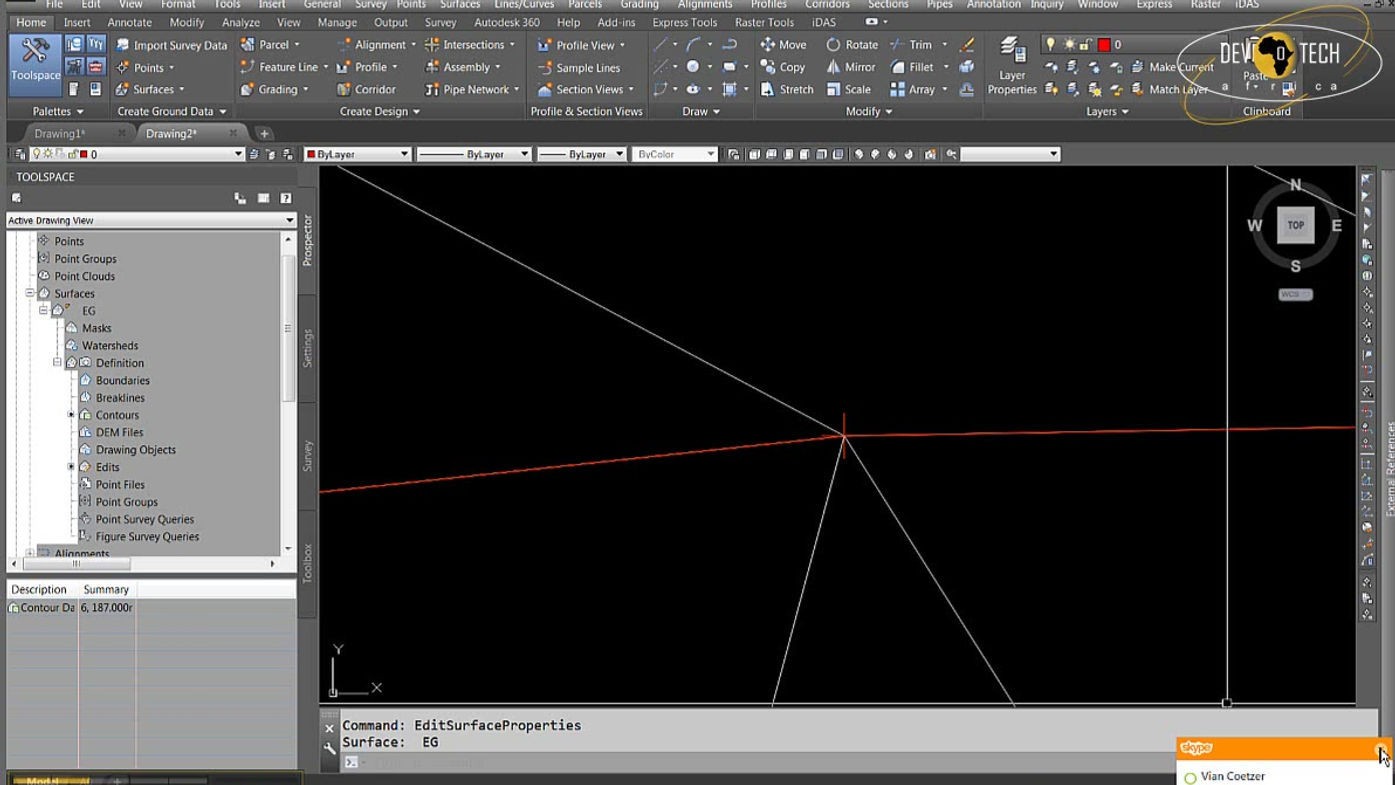Open the Intersections tool
Screen dimensions: 1395x785
click(x=471, y=45)
